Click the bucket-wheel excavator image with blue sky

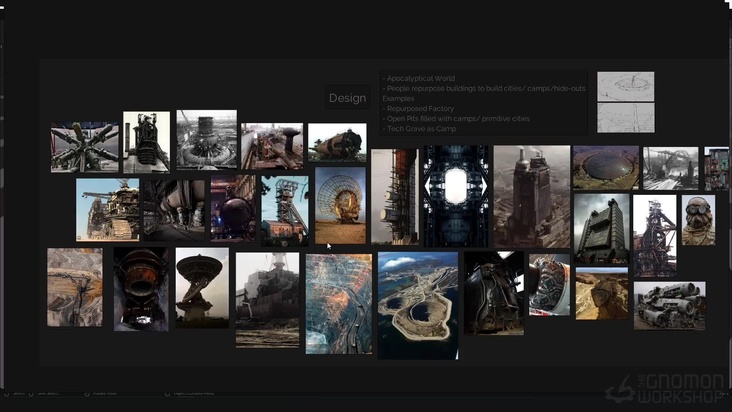(107, 209)
